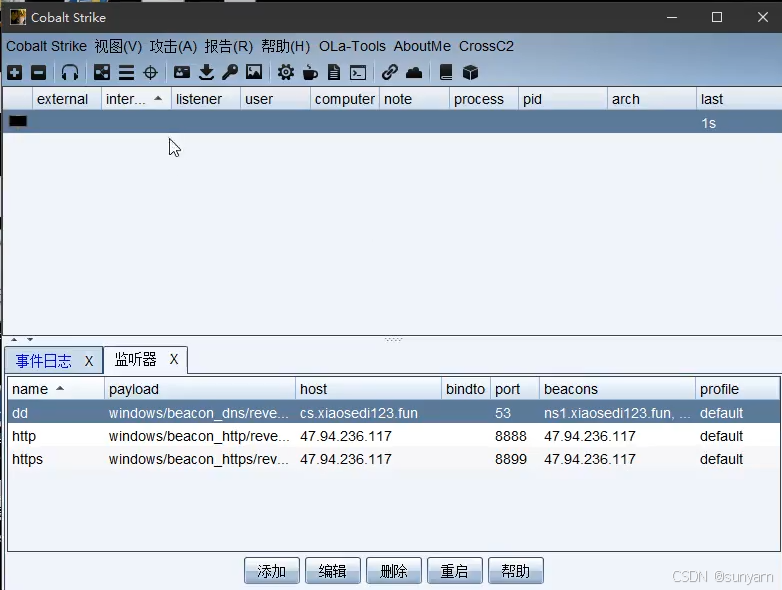
Task: Open help via the book icon
Action: (x=446, y=73)
